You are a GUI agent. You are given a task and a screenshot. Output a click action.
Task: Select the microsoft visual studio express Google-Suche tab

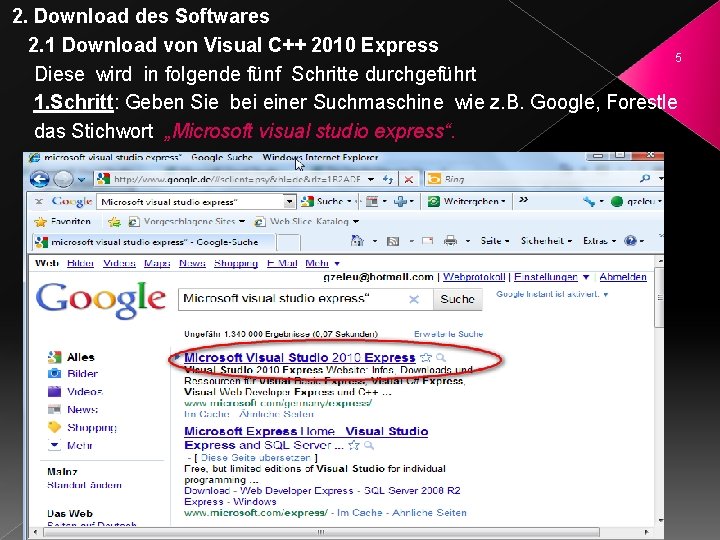pyautogui.click(x=154, y=242)
